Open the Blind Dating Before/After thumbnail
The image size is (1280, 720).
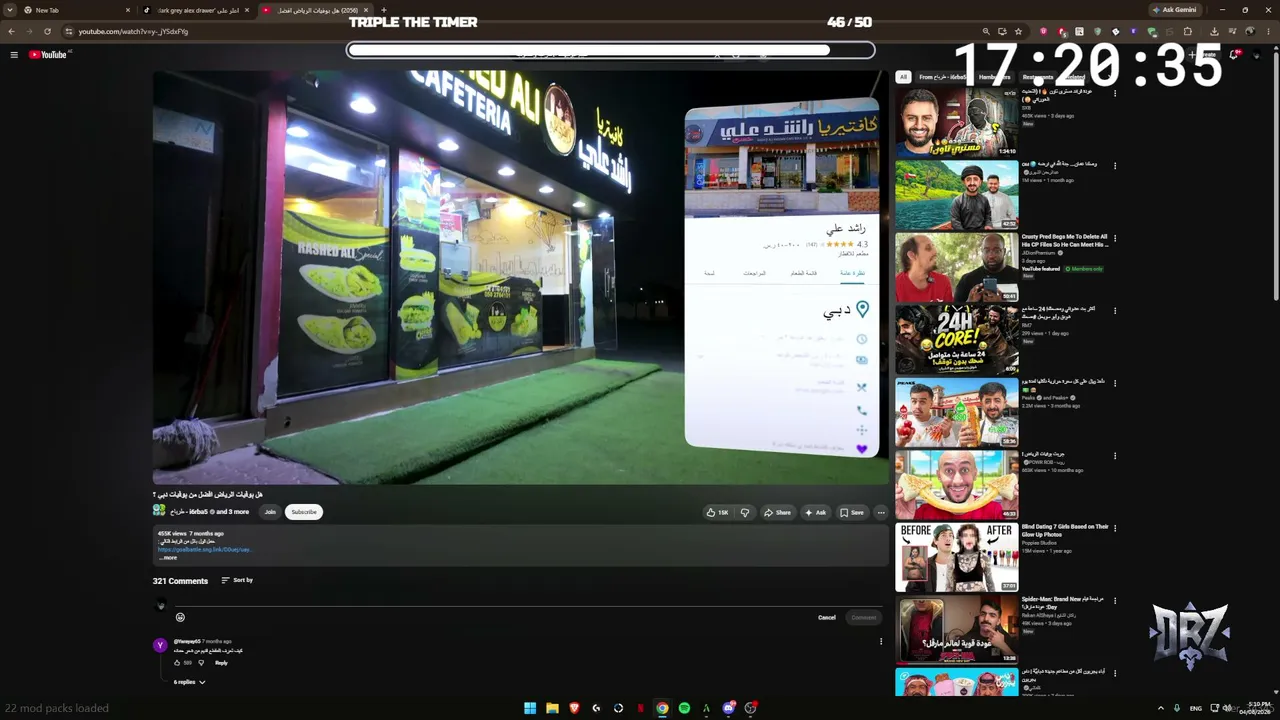(957, 557)
